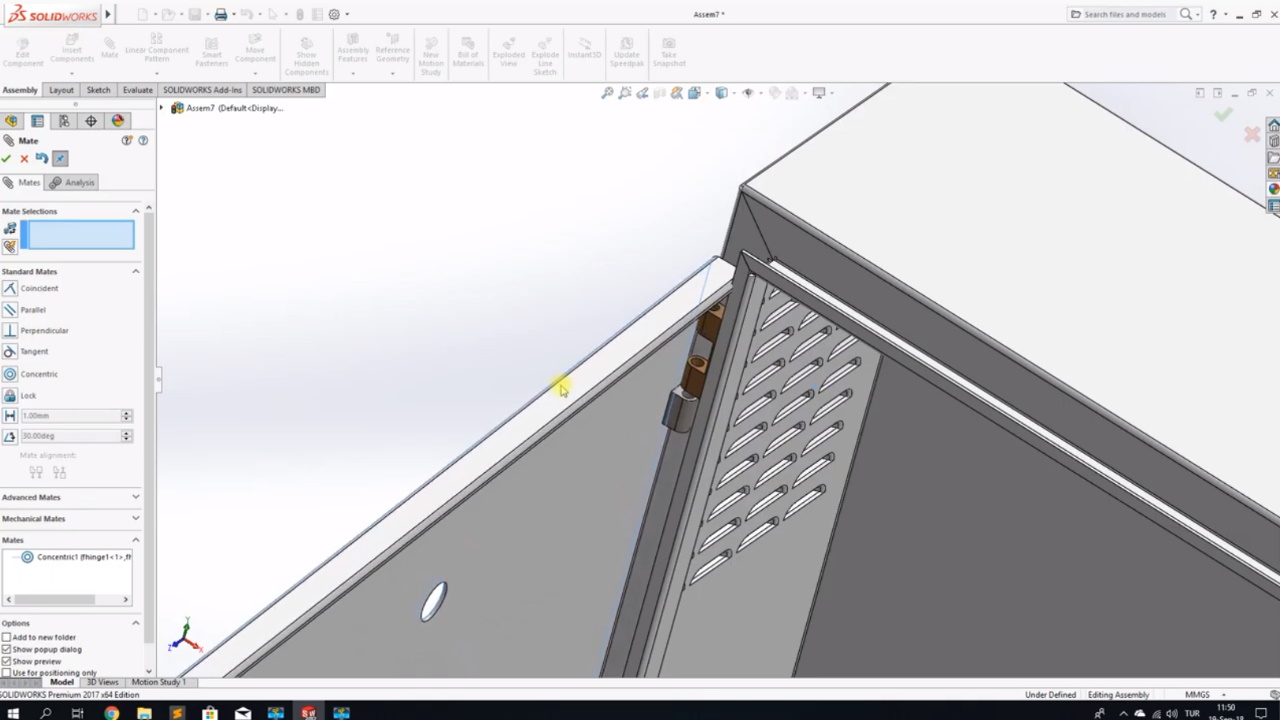Click the Mate Selections input box
Screen dimensions: 1280x720
tap(78, 235)
